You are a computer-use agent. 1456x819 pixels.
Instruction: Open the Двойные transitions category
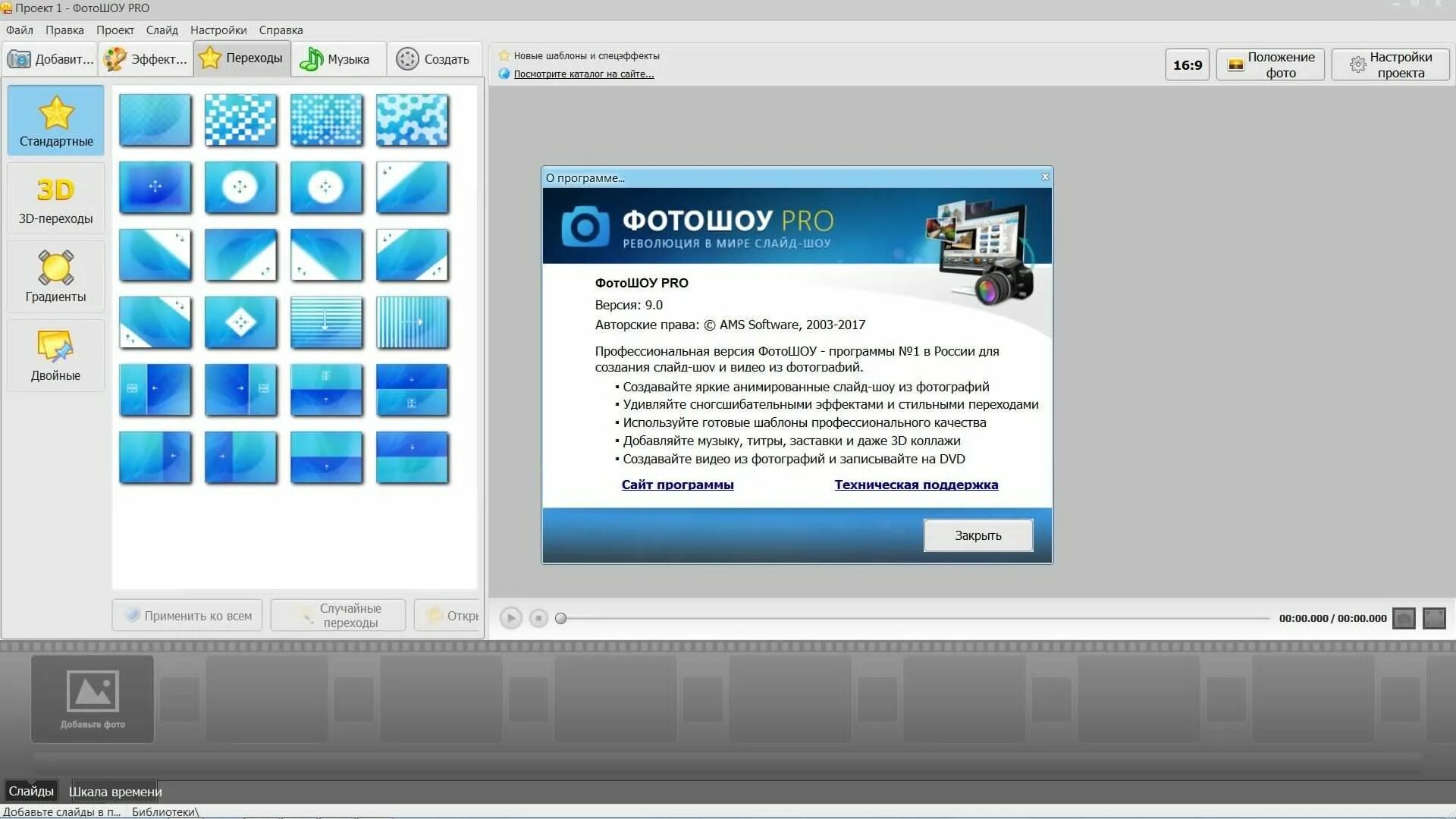(x=55, y=356)
